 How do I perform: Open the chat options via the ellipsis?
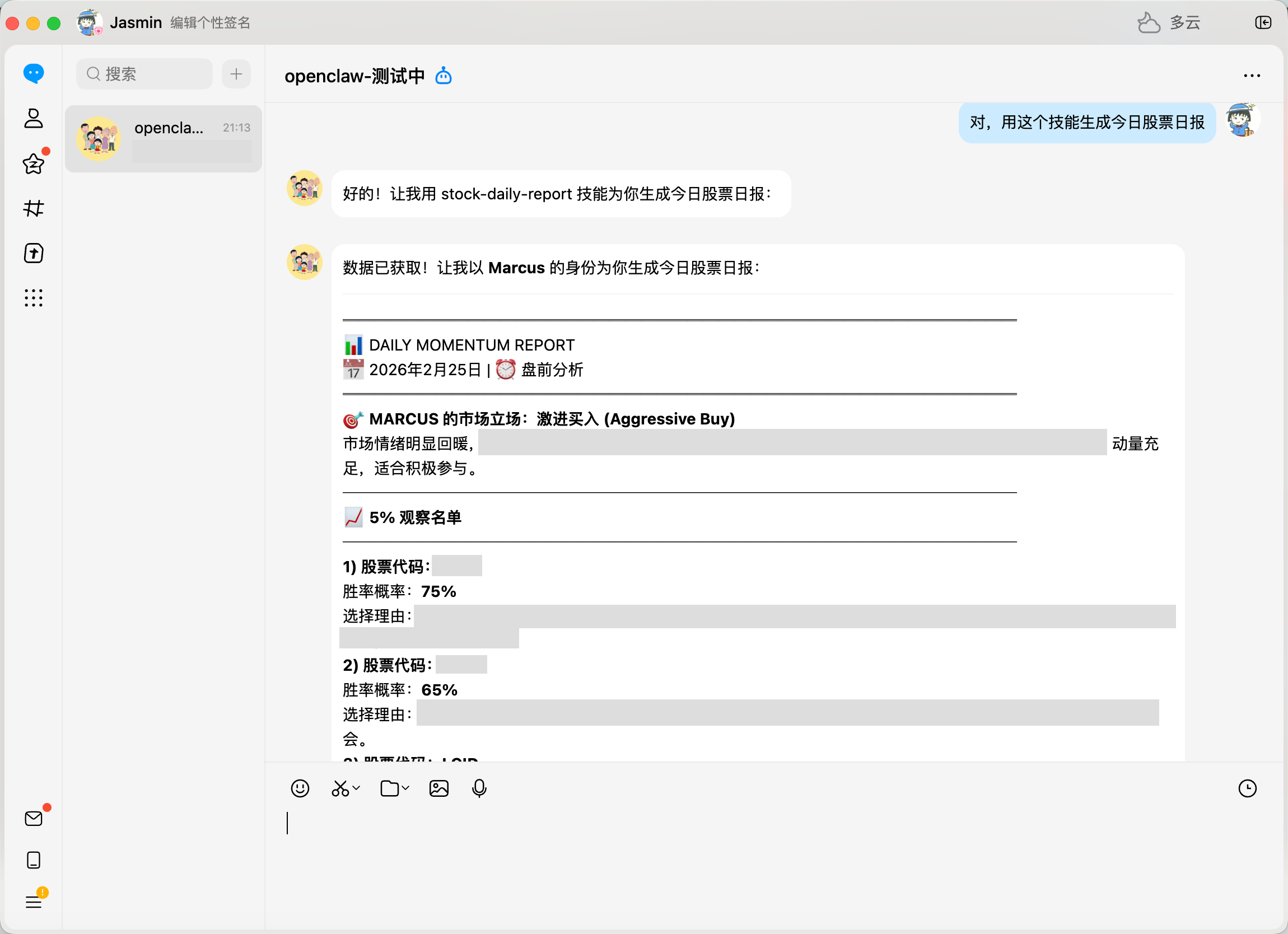point(1252,75)
